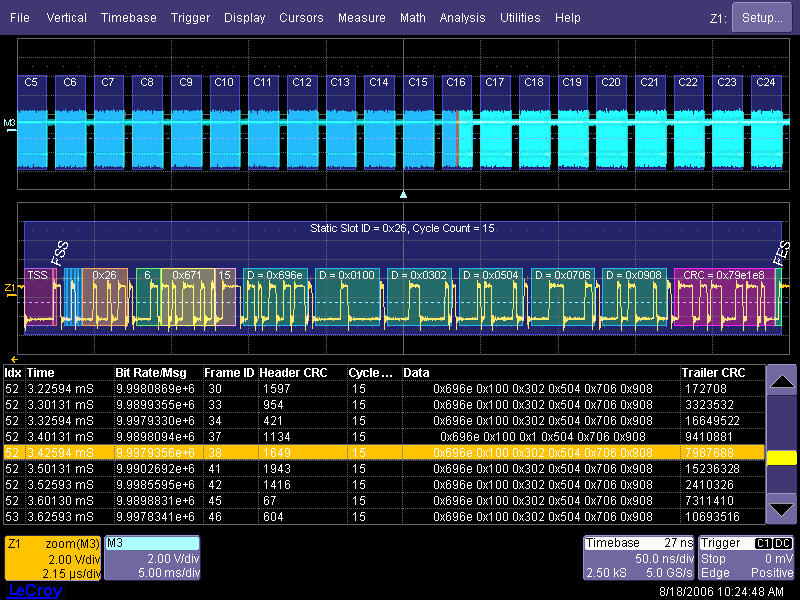
Task: Open the M3 memory trace descriptor box
Action: tap(152, 557)
